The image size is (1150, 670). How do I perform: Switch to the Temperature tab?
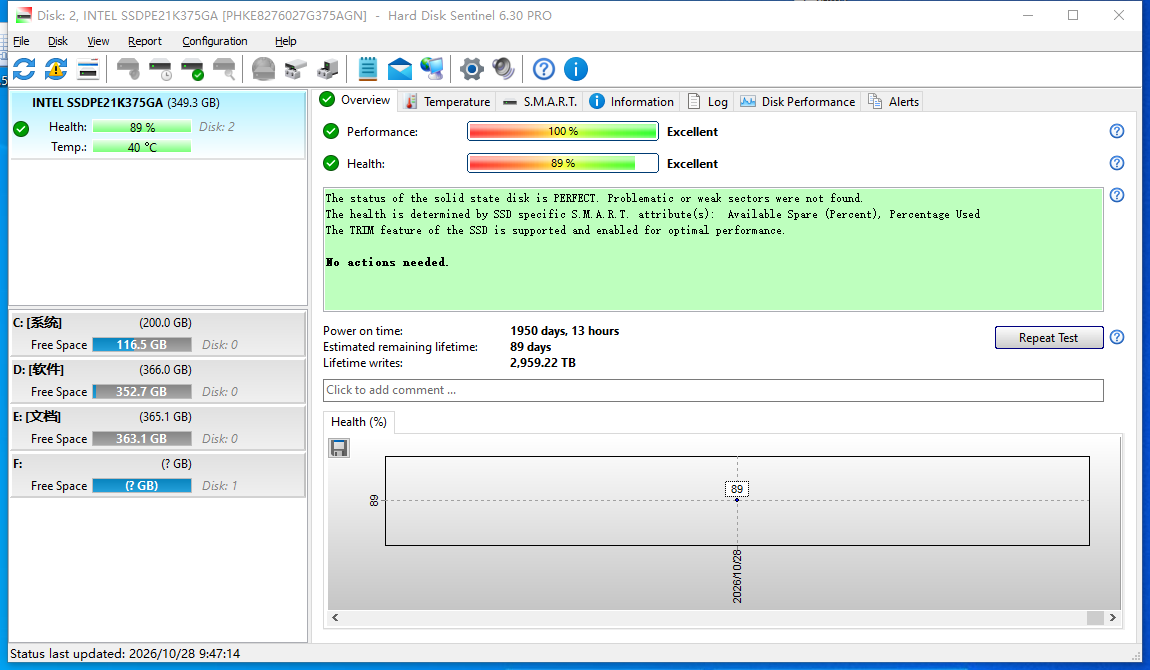click(x=447, y=102)
